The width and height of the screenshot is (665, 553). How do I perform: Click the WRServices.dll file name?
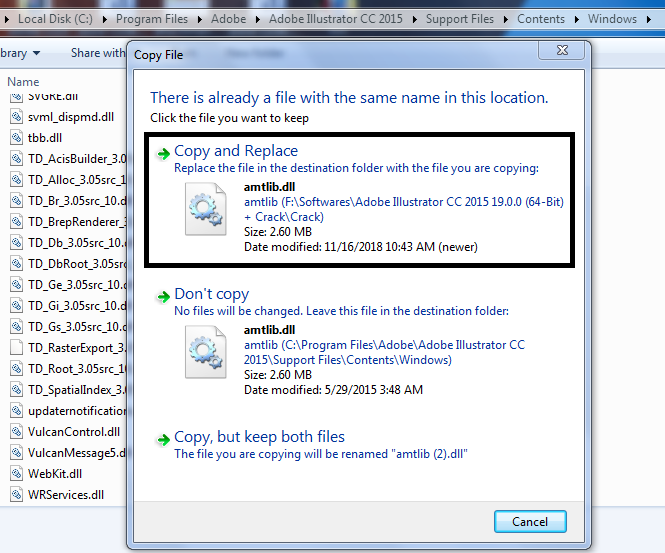coord(66,494)
